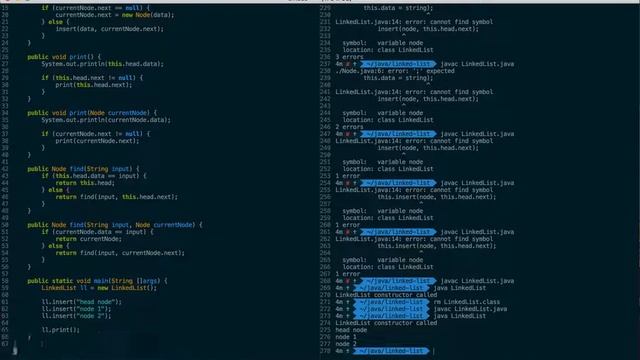Click the "public static void main" declaration
Viewport: 640px width, 360px height.
[97, 281]
